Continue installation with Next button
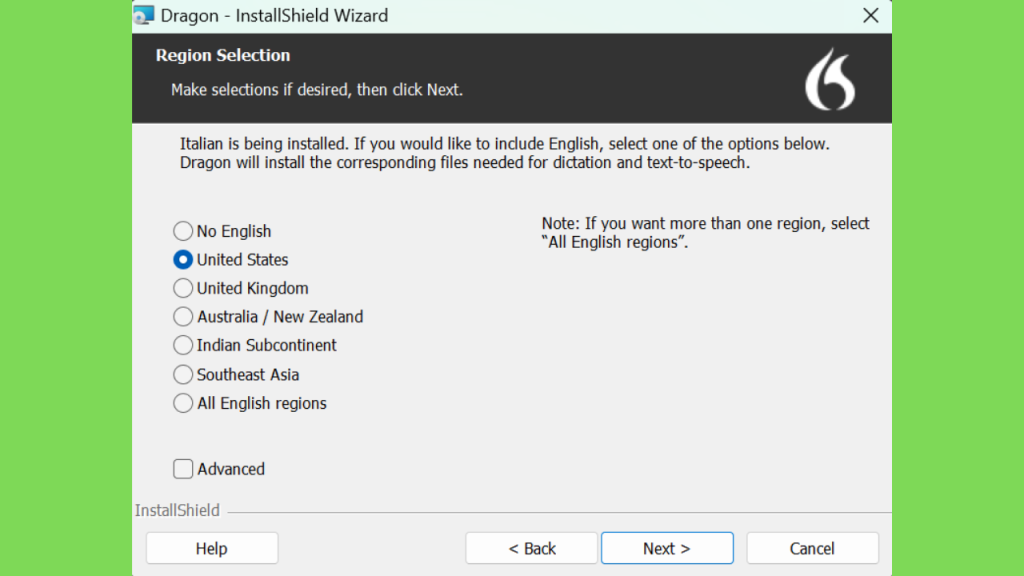The width and height of the screenshot is (1024, 576). [667, 548]
